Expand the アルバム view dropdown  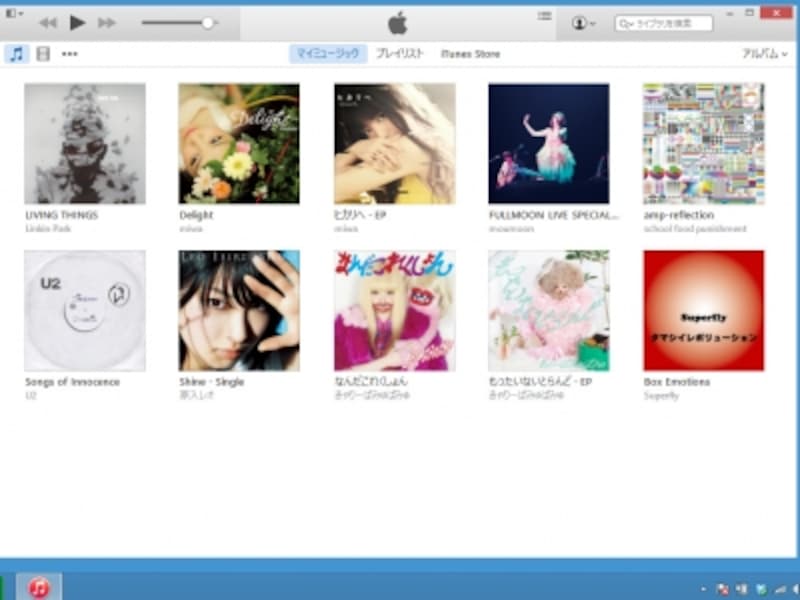764,54
